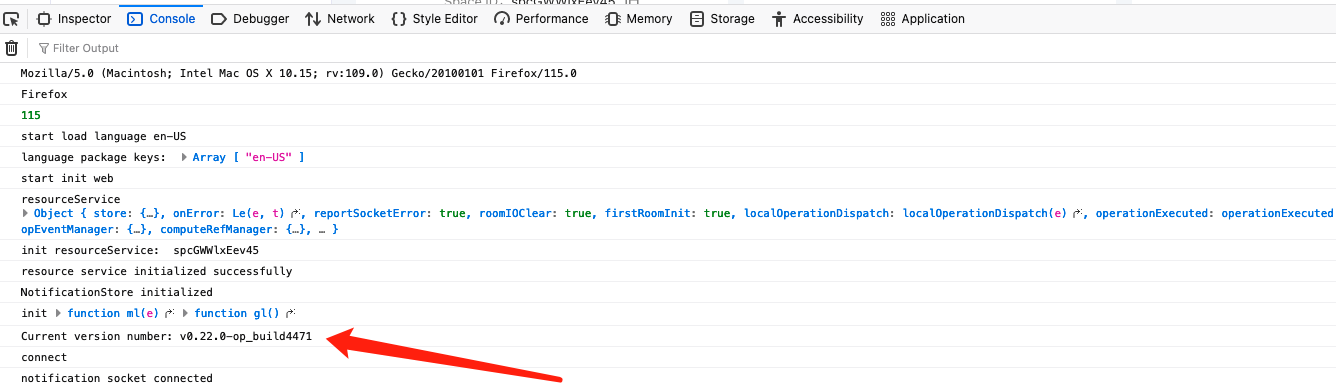Screen dimensions: 1336x387
Task: Open the Inspector panel
Action: pos(74,19)
